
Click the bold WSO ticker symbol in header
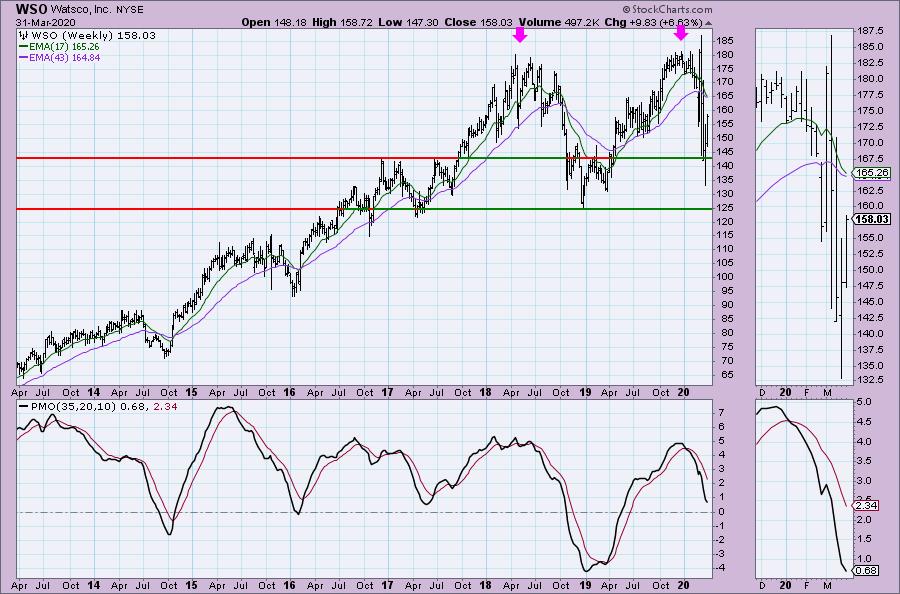32,9
